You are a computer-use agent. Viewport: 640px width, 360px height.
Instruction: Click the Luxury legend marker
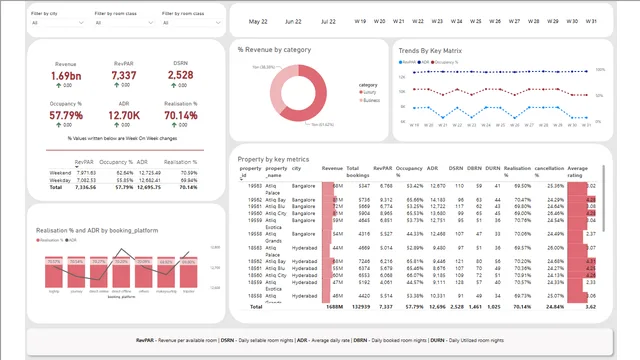tap(361, 92)
